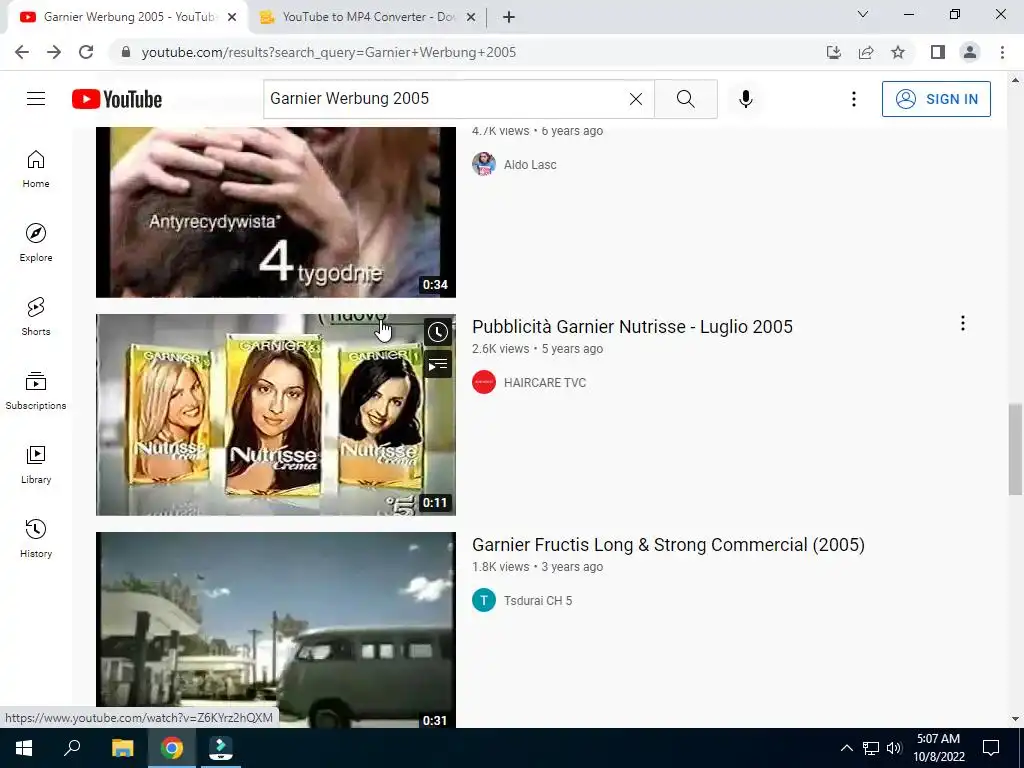
Task: Open Explore in the sidebar
Action: tap(36, 243)
